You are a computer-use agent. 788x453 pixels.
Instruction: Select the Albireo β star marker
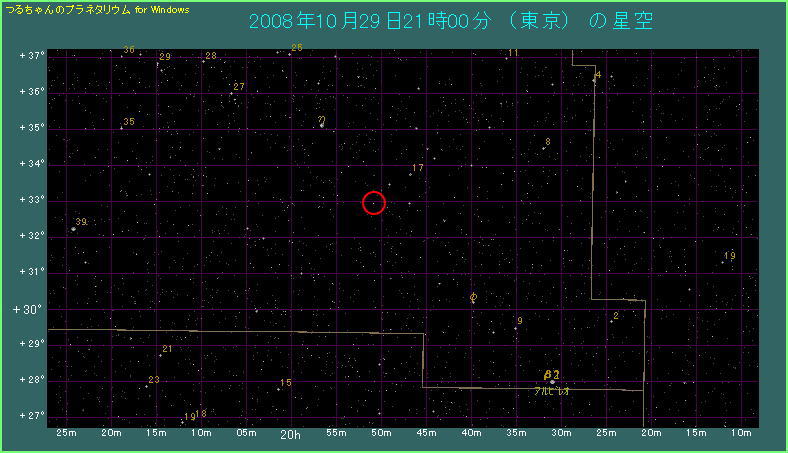coord(551,380)
